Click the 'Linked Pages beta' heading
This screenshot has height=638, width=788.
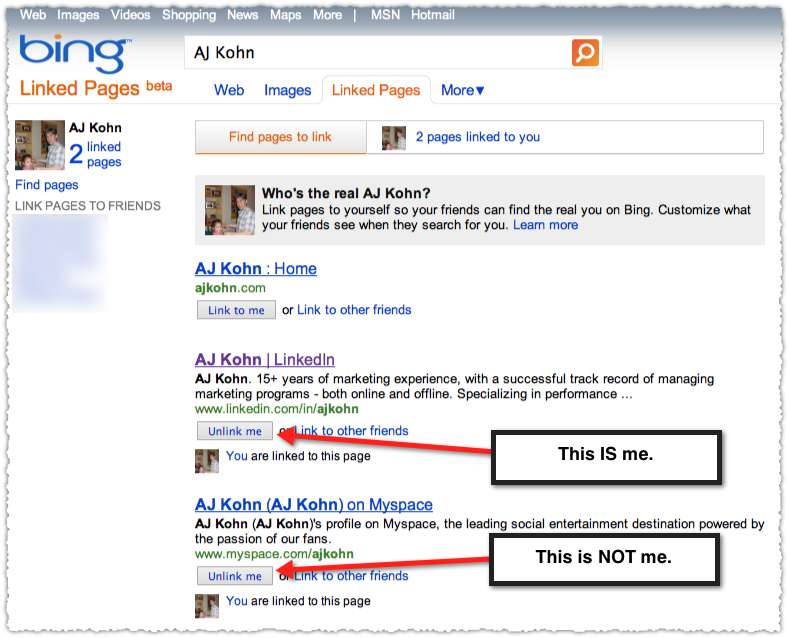[95, 89]
